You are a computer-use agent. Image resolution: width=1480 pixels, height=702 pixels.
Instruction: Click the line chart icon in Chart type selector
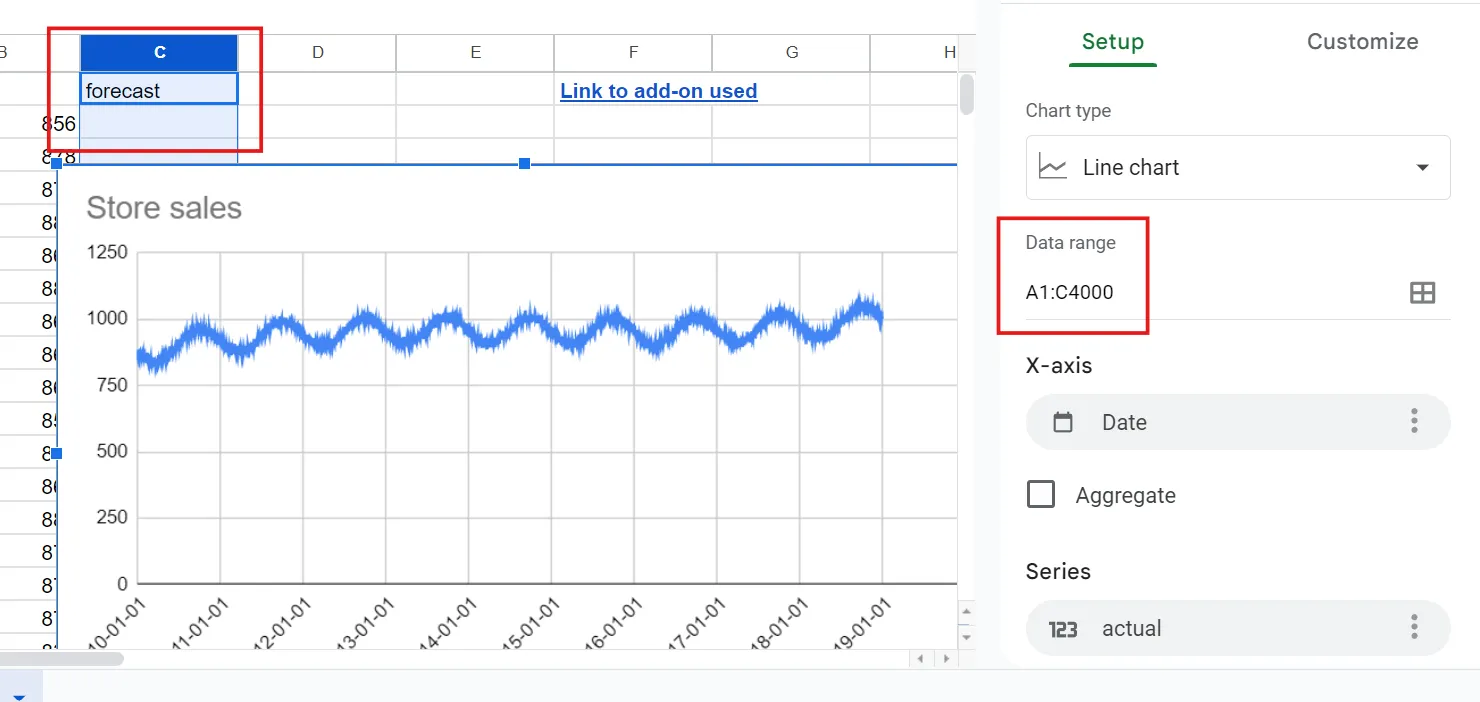click(1052, 167)
